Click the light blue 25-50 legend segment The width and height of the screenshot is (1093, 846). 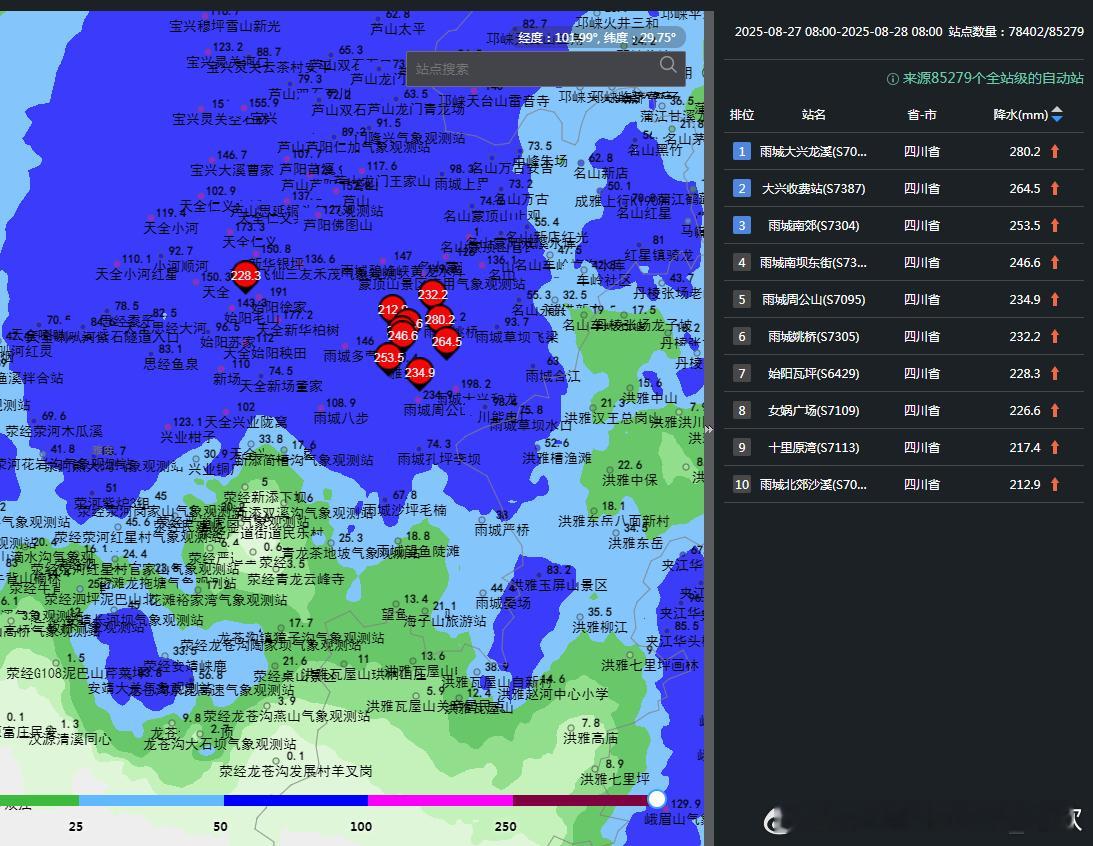151,801
